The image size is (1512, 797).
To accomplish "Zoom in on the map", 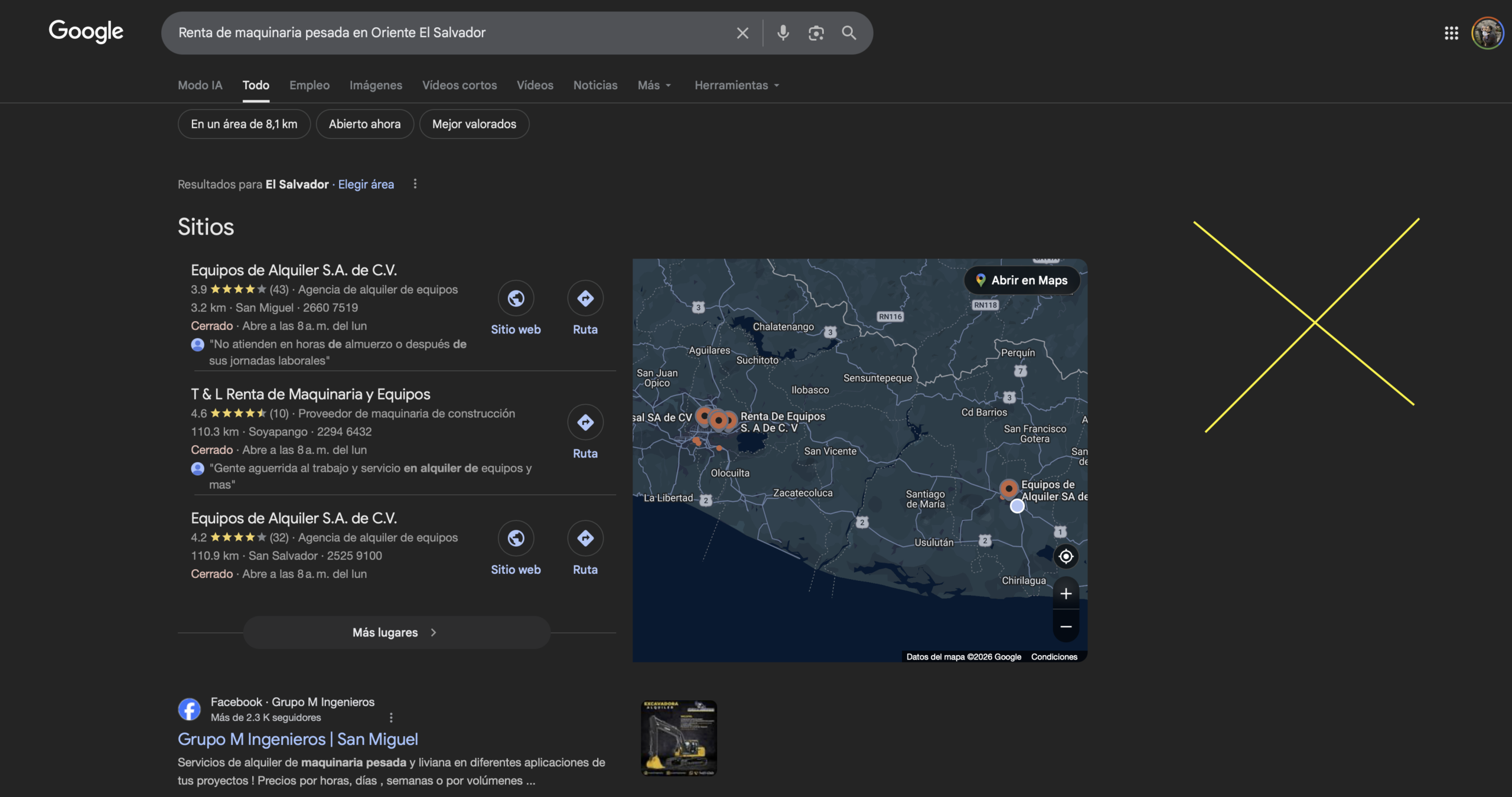I will point(1065,593).
